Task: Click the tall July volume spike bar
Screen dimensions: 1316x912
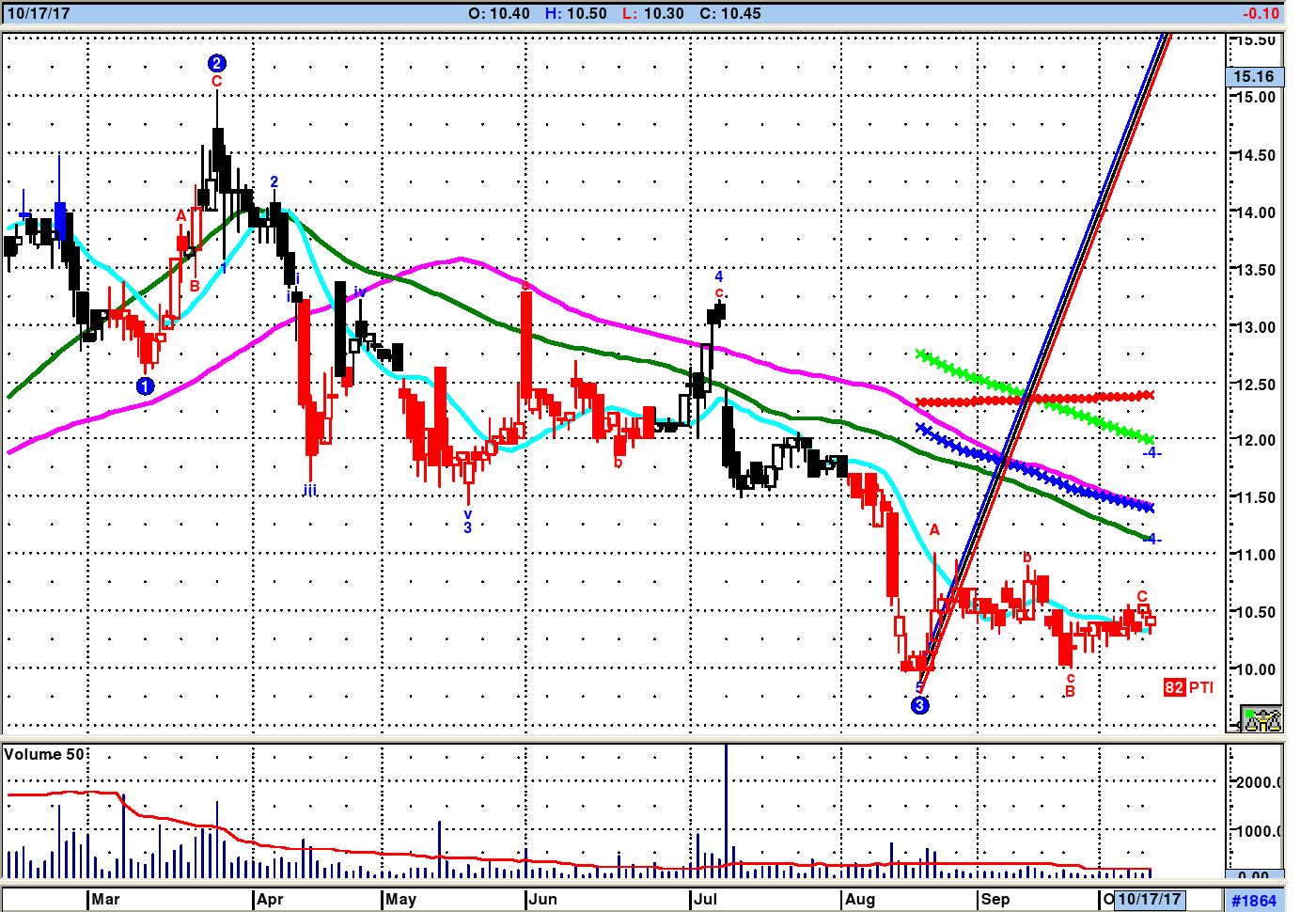Action: pos(726,809)
